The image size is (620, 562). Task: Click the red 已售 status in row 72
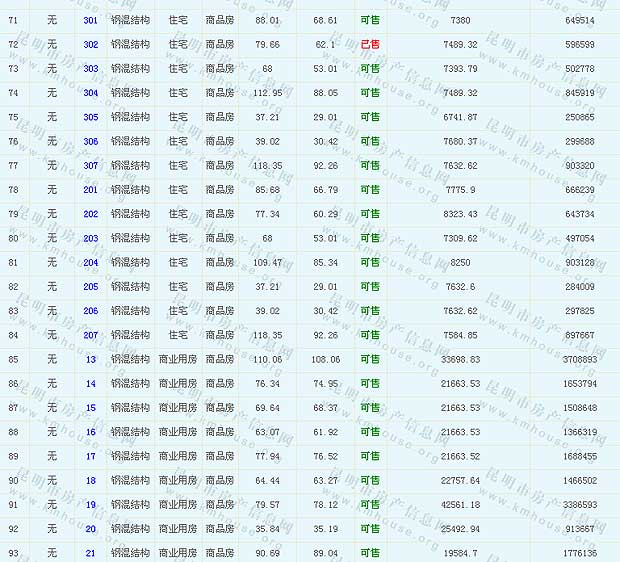370,45
